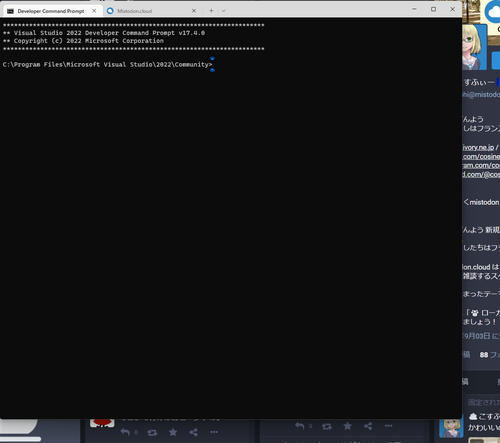
Task: Maximize the terminal window
Action: pos(433,9)
